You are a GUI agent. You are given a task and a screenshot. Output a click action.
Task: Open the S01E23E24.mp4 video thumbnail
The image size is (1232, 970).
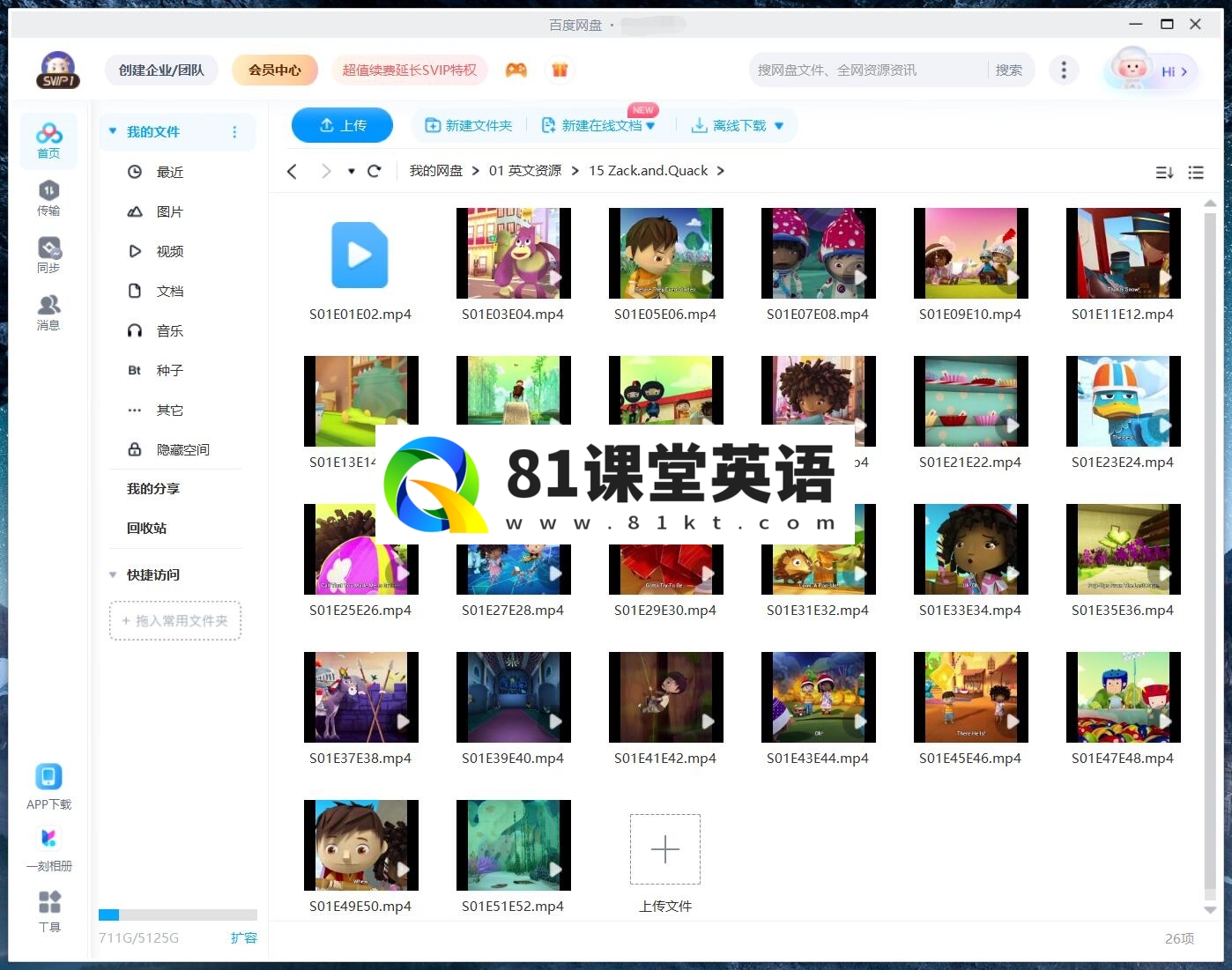click(1123, 402)
